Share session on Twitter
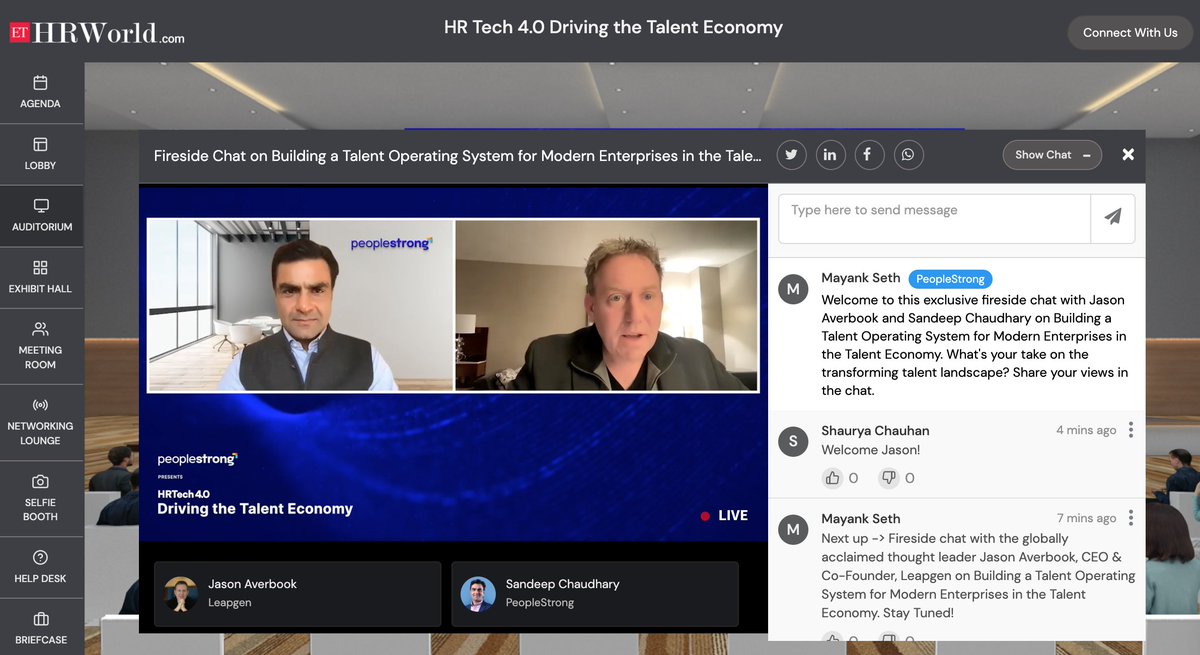Image resolution: width=1200 pixels, height=655 pixels. (792, 155)
